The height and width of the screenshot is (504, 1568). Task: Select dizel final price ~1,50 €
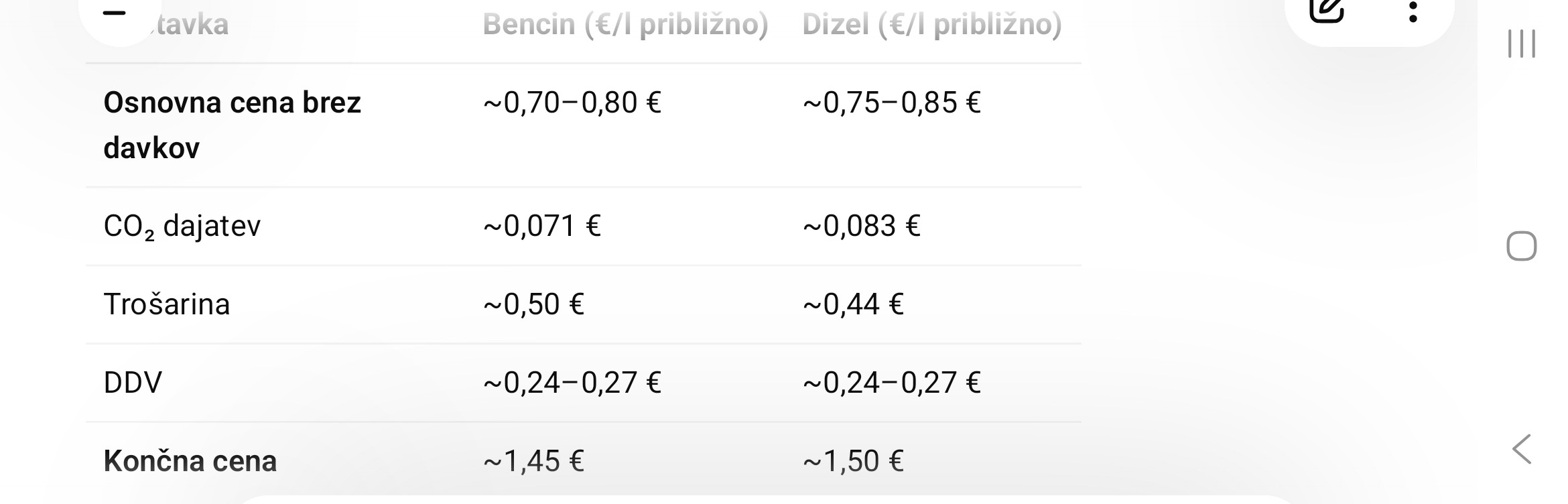point(853,461)
